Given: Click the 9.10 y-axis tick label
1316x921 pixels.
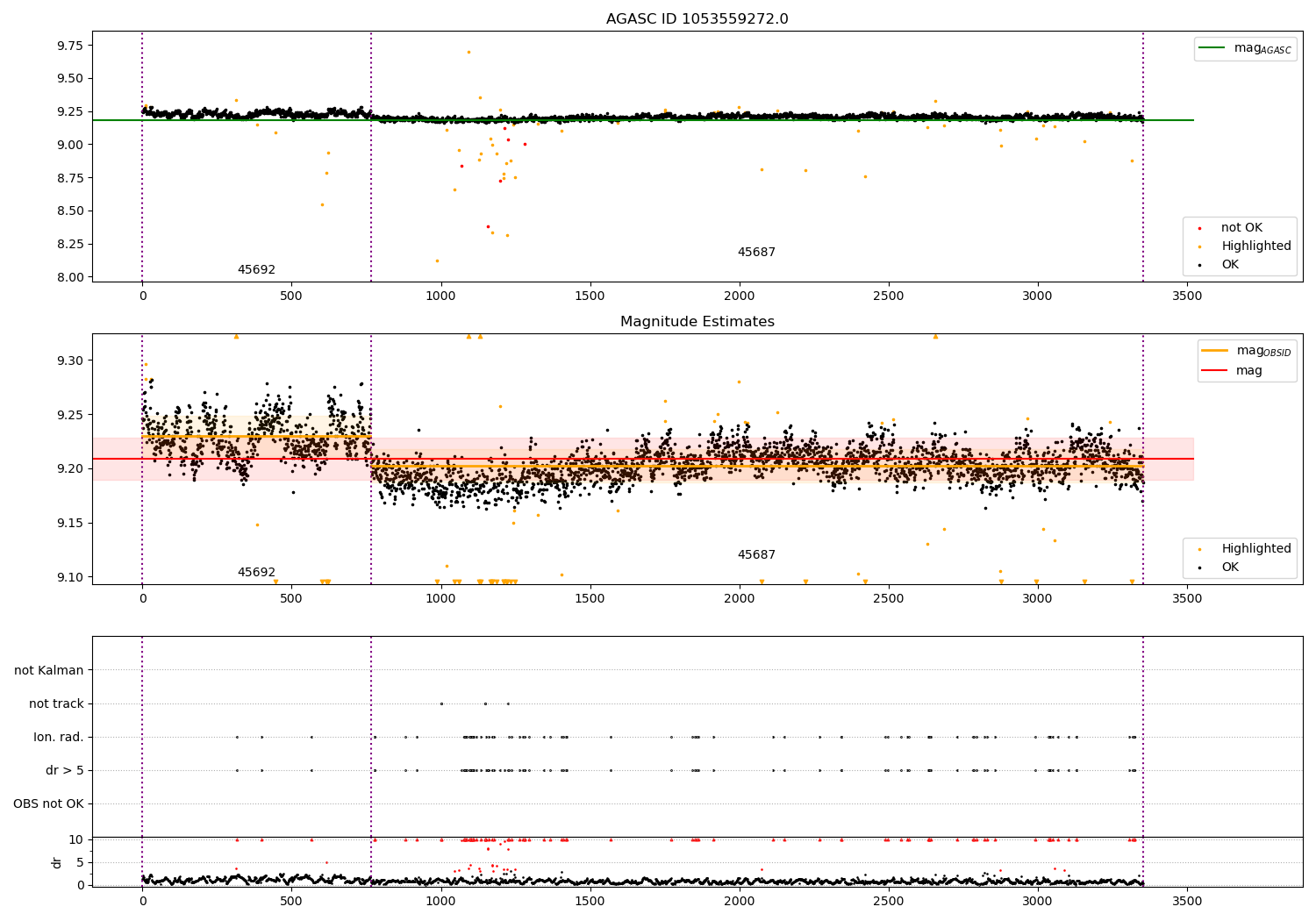Looking at the screenshot, I should 69,578.
